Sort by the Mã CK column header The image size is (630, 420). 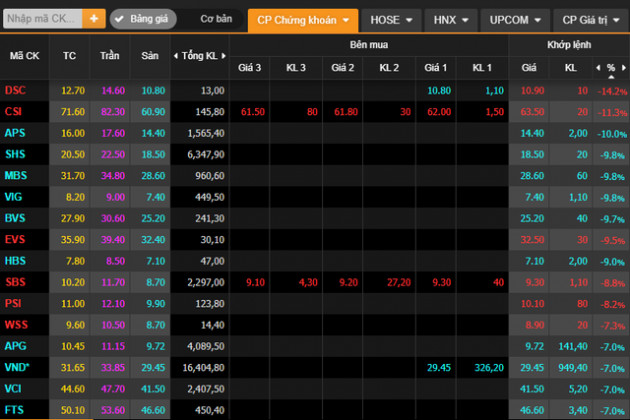click(x=24, y=56)
